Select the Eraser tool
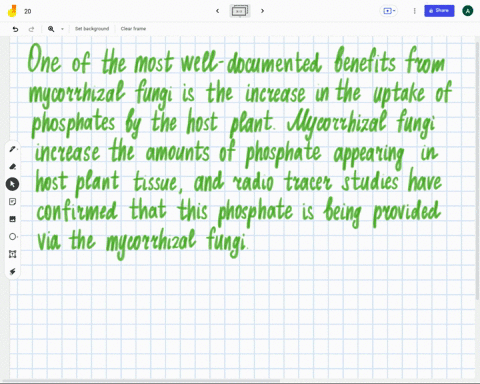The height and width of the screenshot is (384, 480). pos(13,166)
